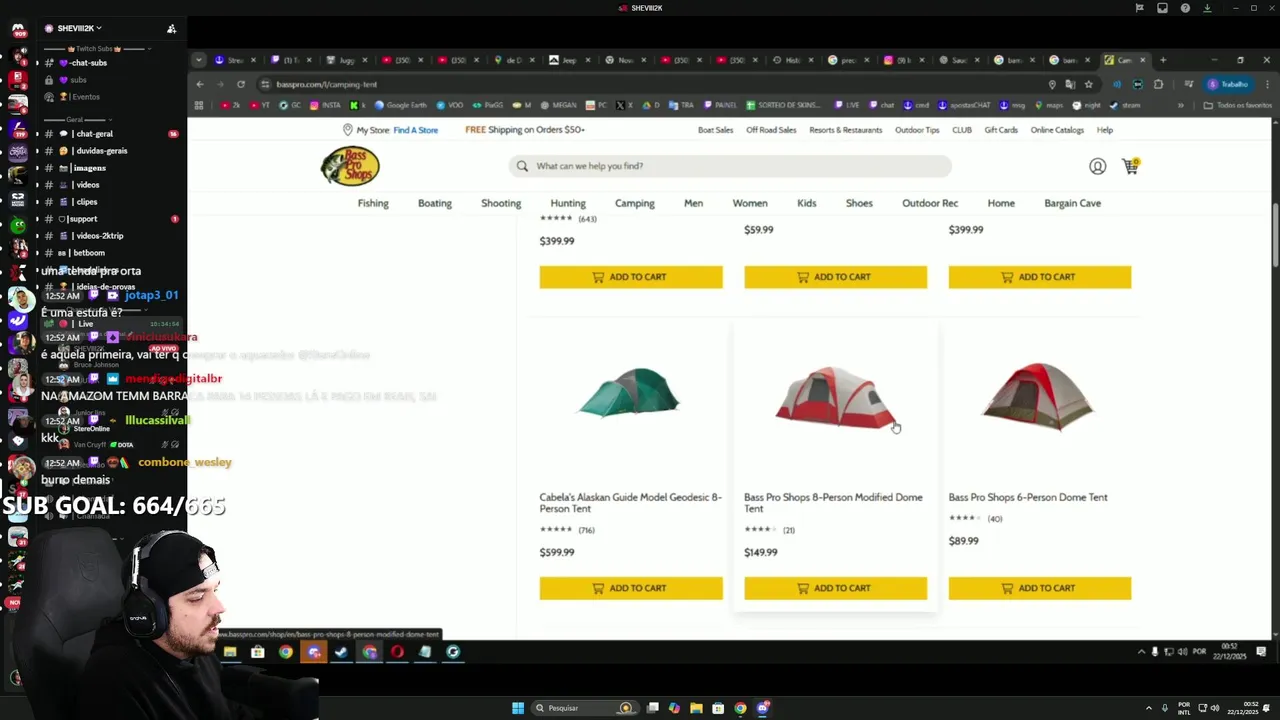This screenshot has height=720, width=1280.
Task: Open the browser extensions puzzle icon
Action: coord(1158,84)
